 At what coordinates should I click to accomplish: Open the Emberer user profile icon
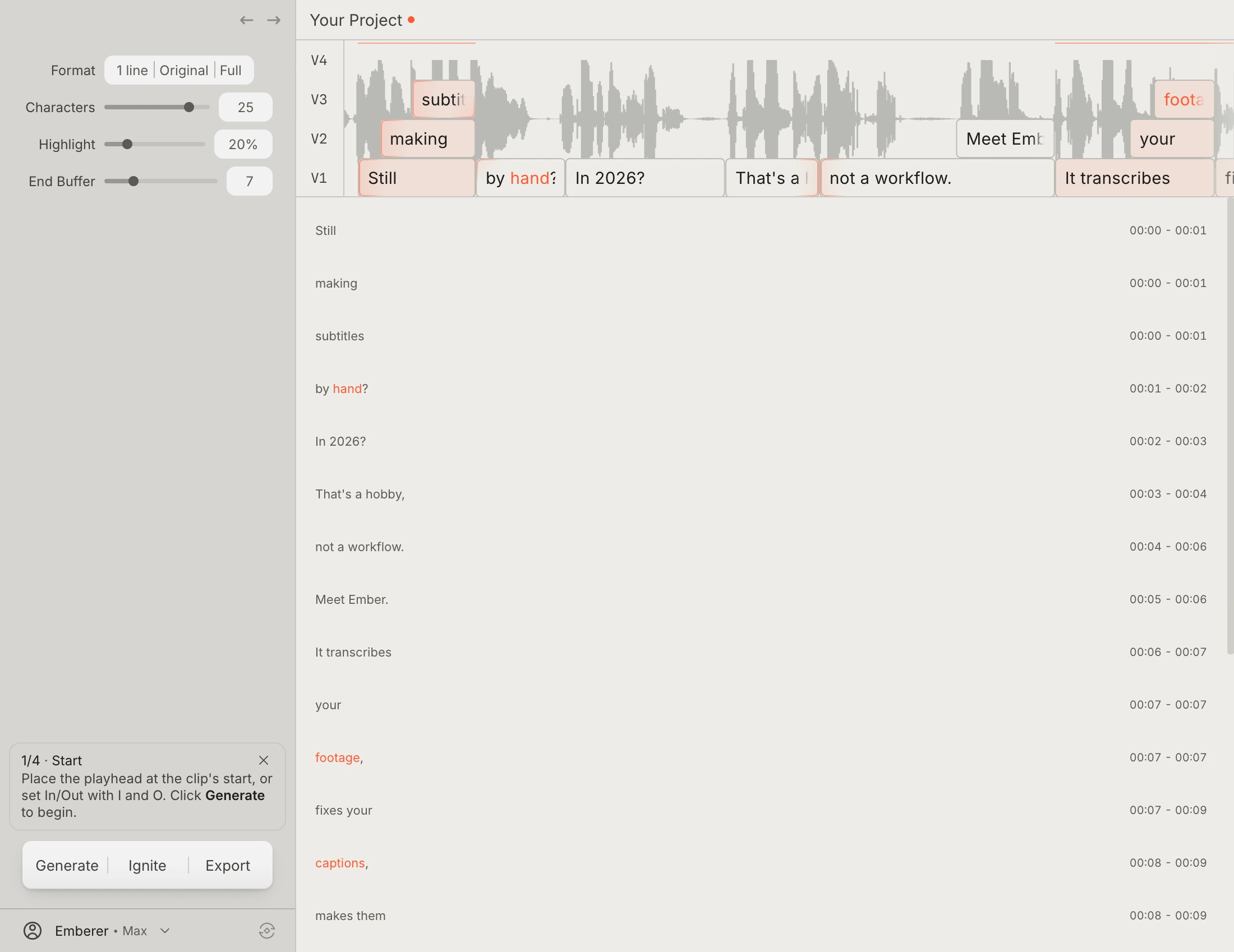click(x=33, y=931)
